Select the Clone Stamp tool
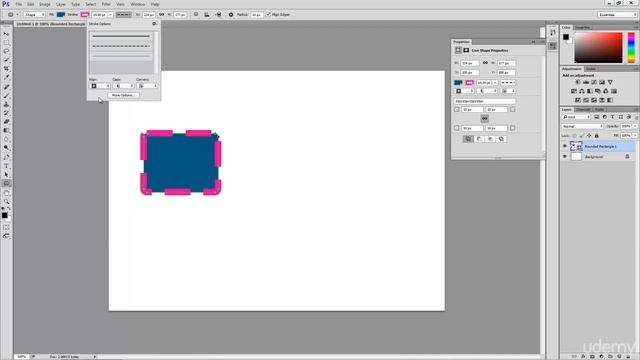Image resolution: width=640 pixels, height=360 pixels. [6, 104]
